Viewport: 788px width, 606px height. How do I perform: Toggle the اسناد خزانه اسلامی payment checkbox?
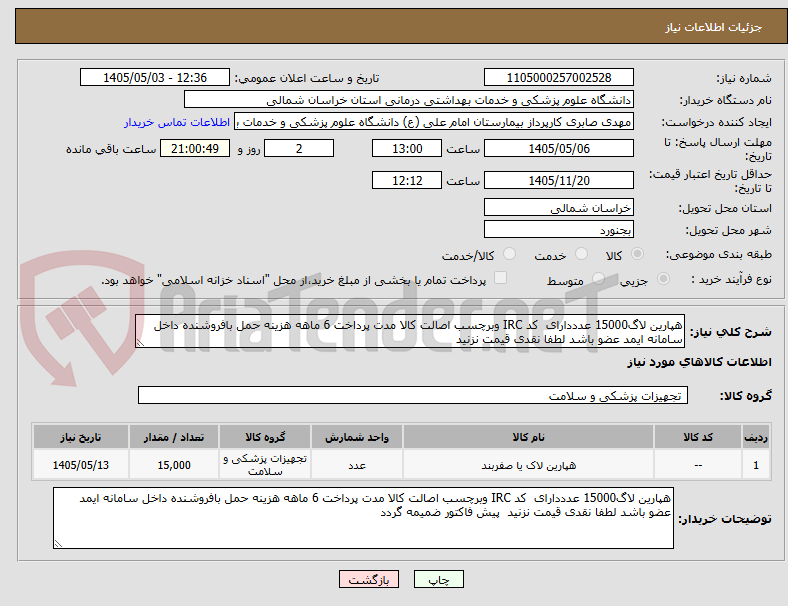point(501,278)
